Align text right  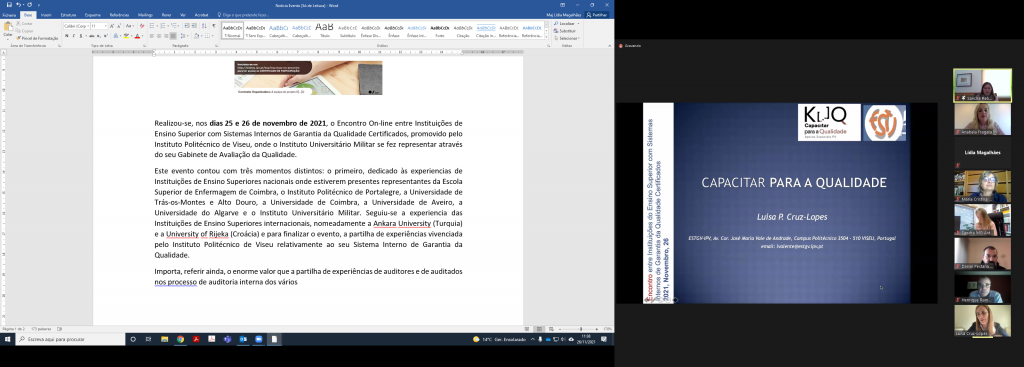[x=166, y=36]
